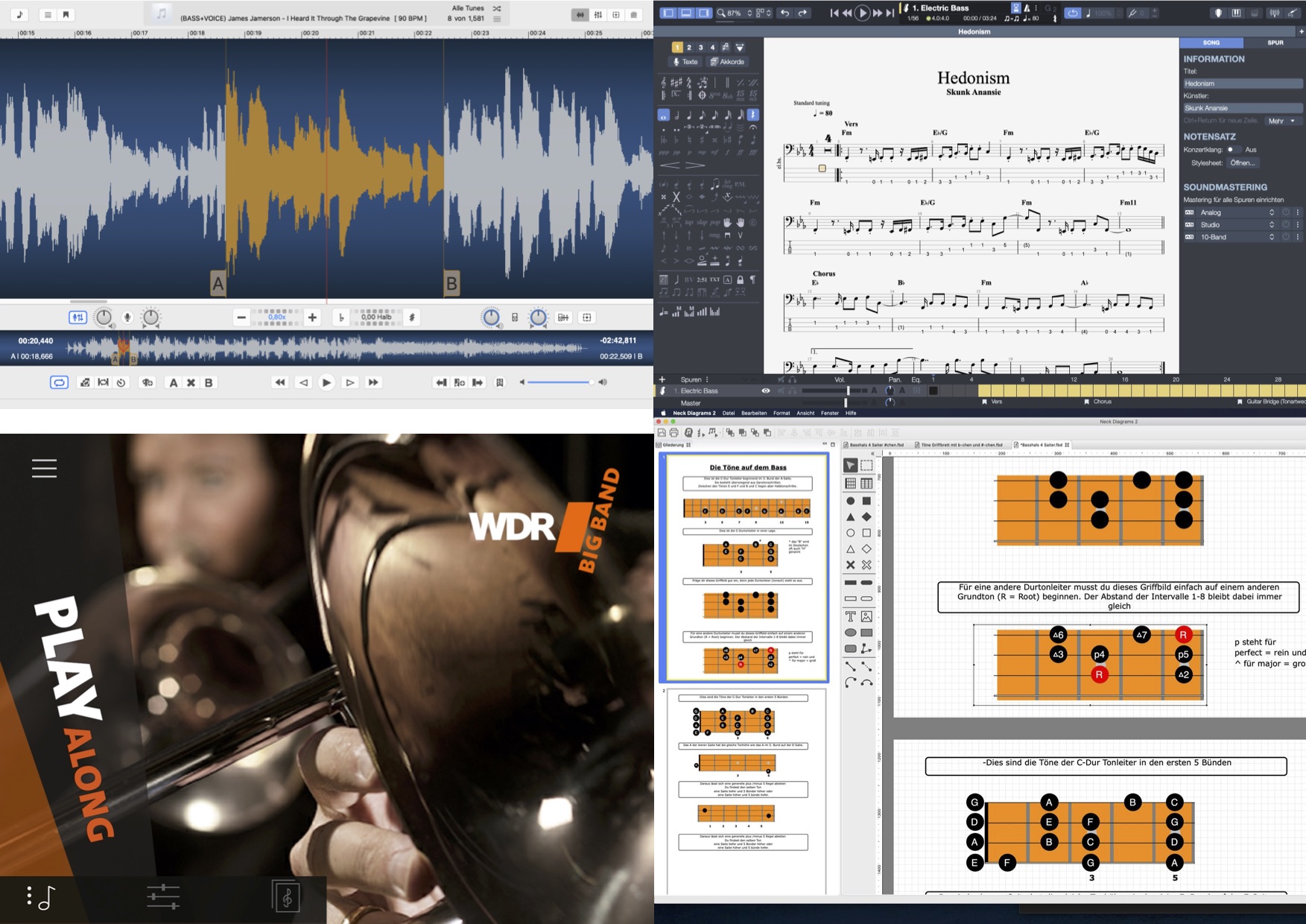This screenshot has width=1306, height=924.
Task: Open the mixer sliders in Play Along
Action: point(163,897)
